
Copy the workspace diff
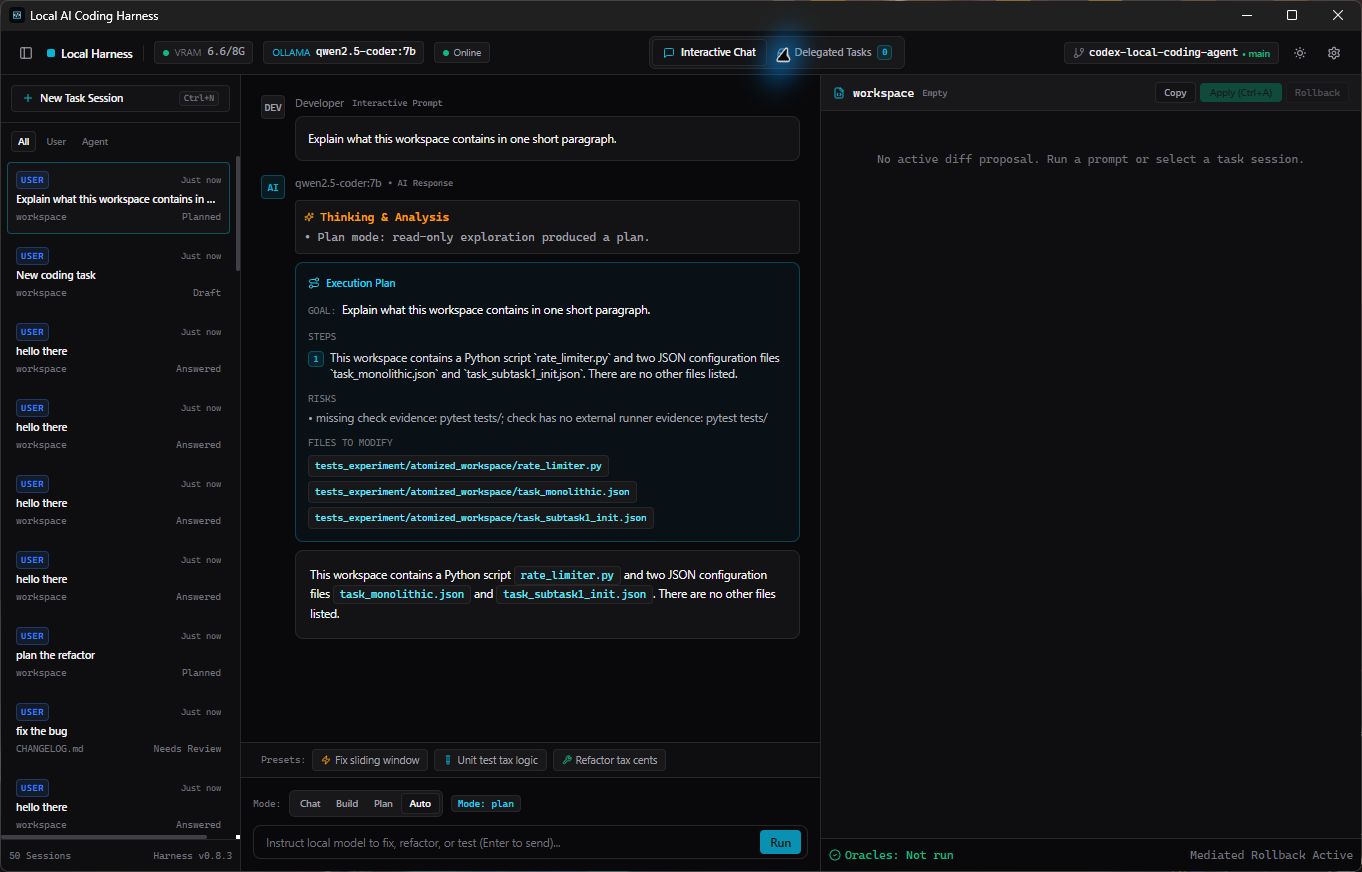[x=1175, y=93]
